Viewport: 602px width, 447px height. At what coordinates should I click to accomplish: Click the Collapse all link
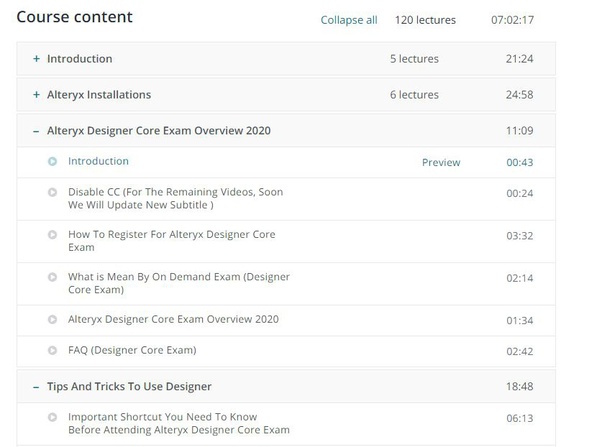point(349,20)
